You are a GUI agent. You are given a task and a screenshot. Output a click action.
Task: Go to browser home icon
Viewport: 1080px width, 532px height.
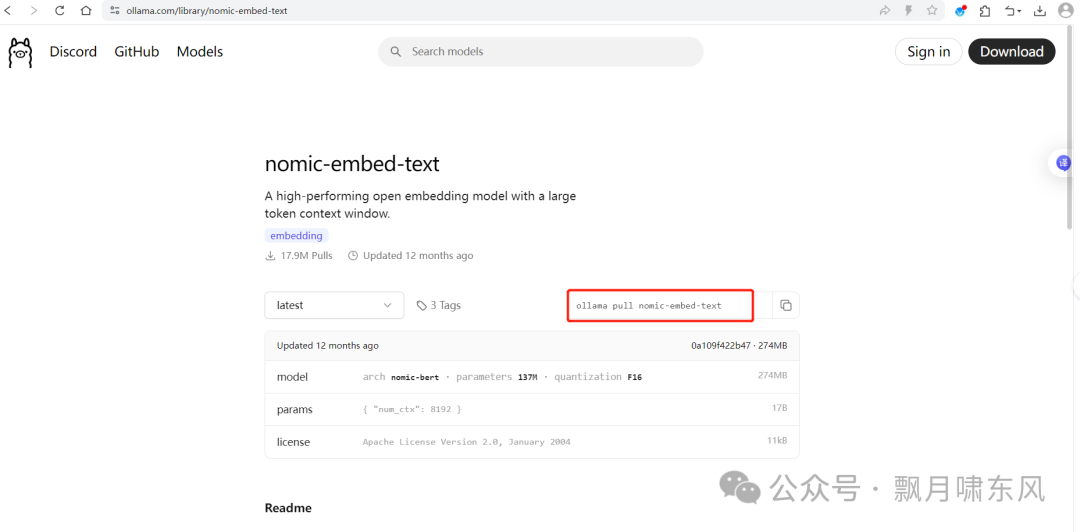point(85,10)
